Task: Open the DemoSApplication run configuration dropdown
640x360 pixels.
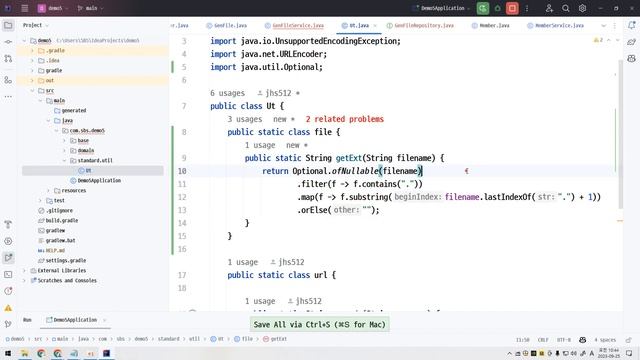Action: [441, 8]
